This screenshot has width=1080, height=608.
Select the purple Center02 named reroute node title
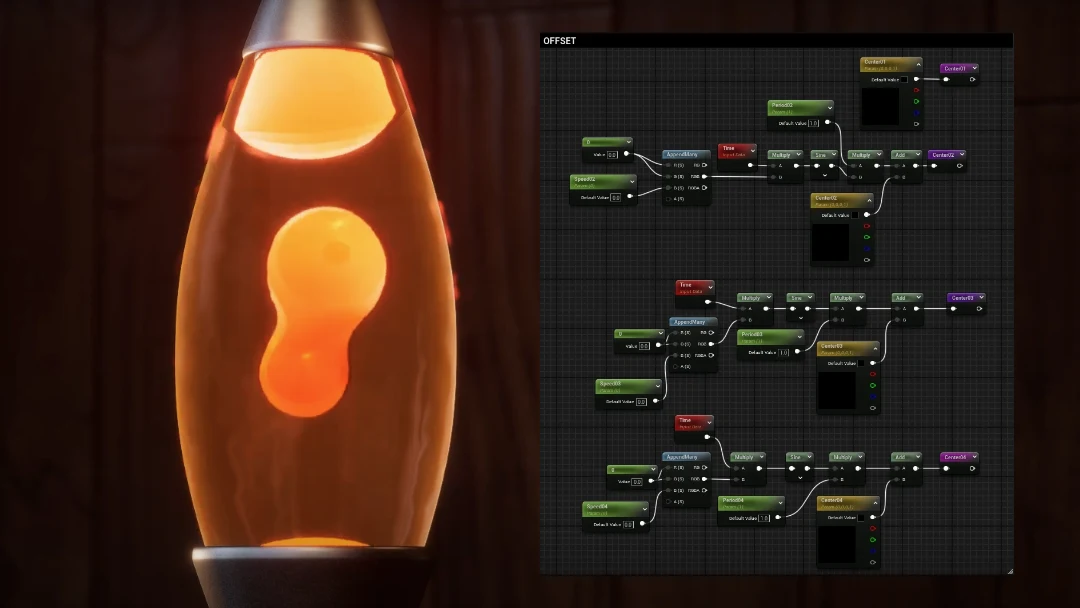pos(945,155)
